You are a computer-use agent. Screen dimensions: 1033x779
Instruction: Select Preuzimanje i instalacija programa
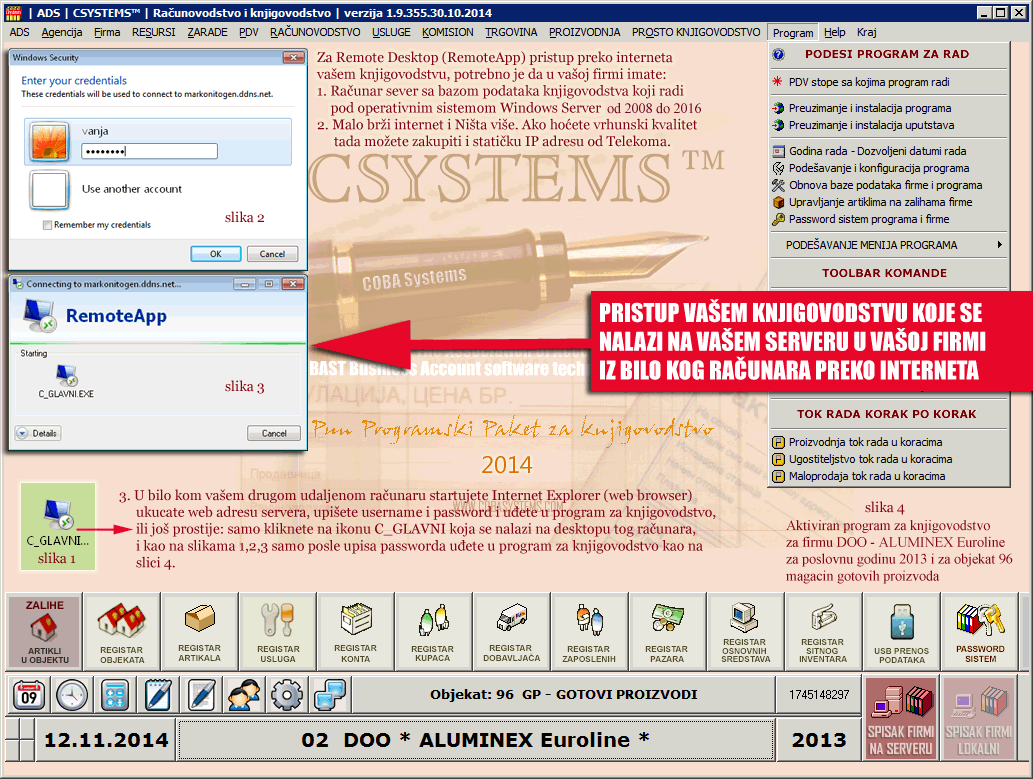click(889, 108)
